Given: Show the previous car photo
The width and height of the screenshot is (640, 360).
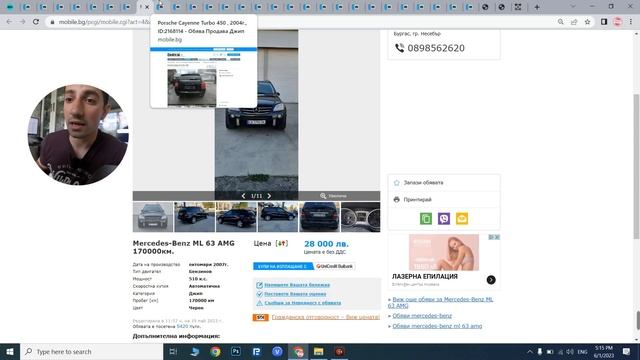Looking at the screenshot, I should (243, 196).
